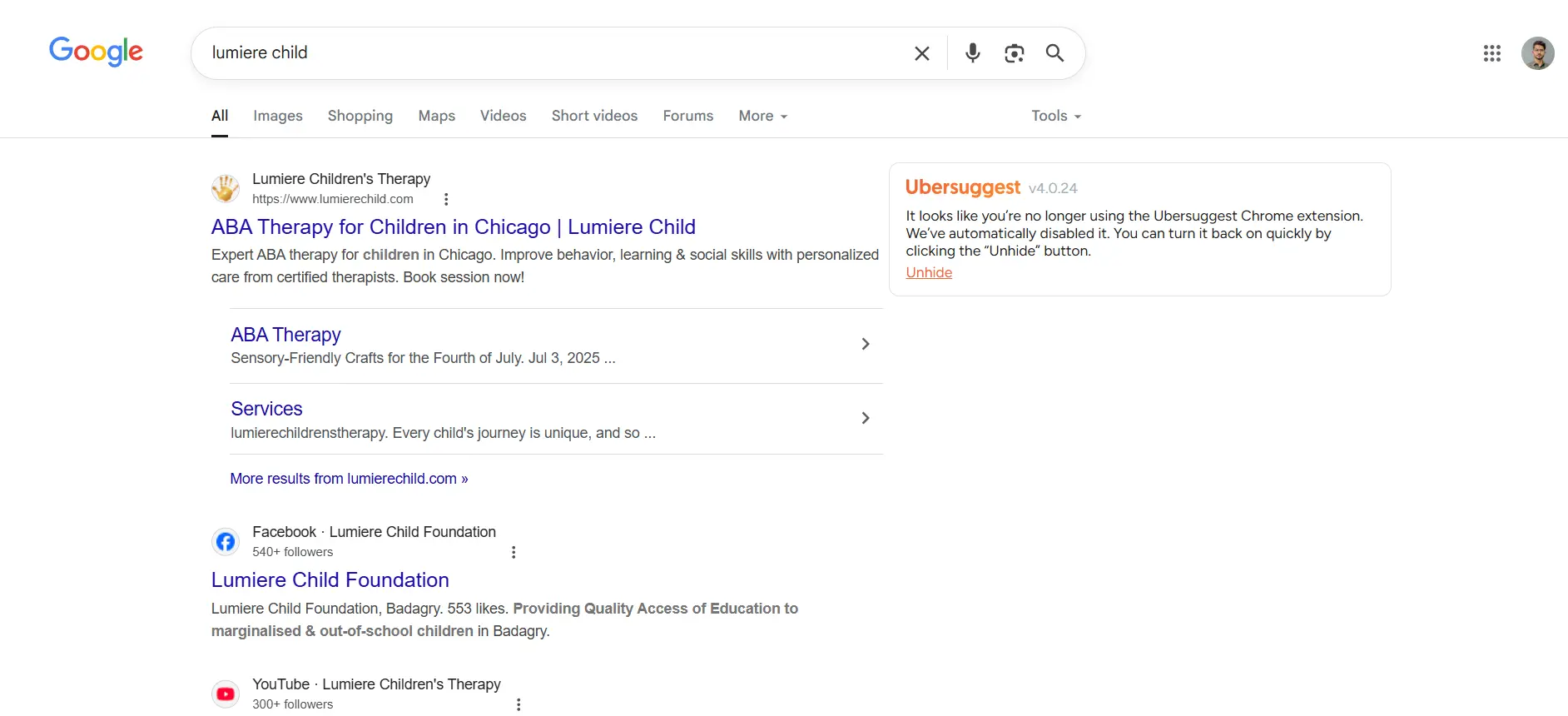Image resolution: width=1568 pixels, height=716 pixels.
Task: Start voice search with microphone icon
Action: click(972, 53)
